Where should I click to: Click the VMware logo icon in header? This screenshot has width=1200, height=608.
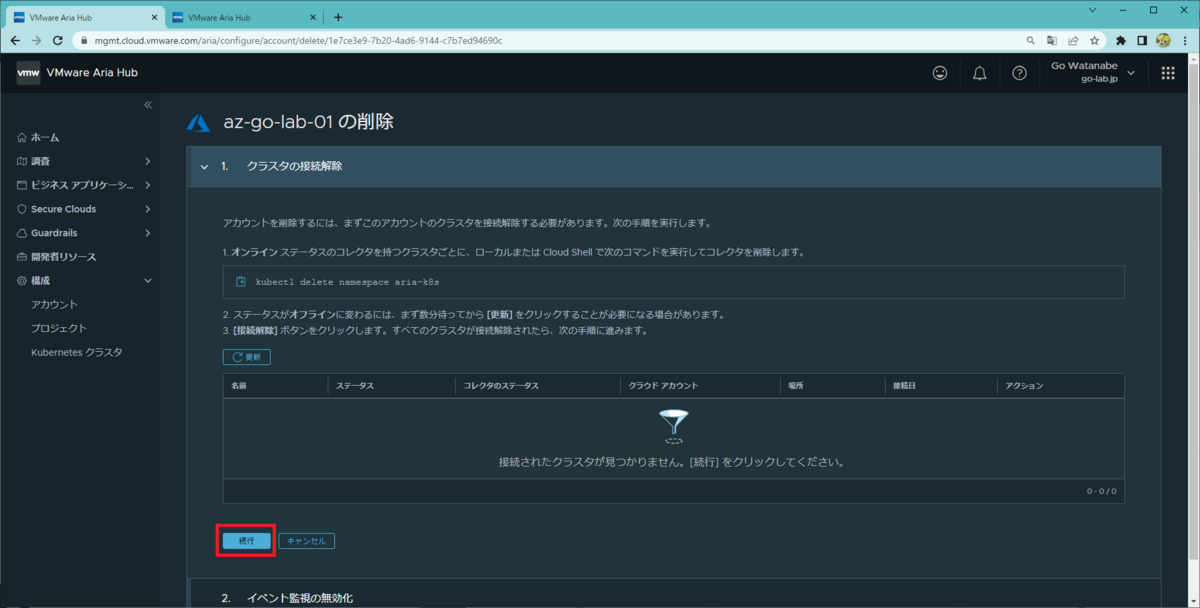click(28, 73)
